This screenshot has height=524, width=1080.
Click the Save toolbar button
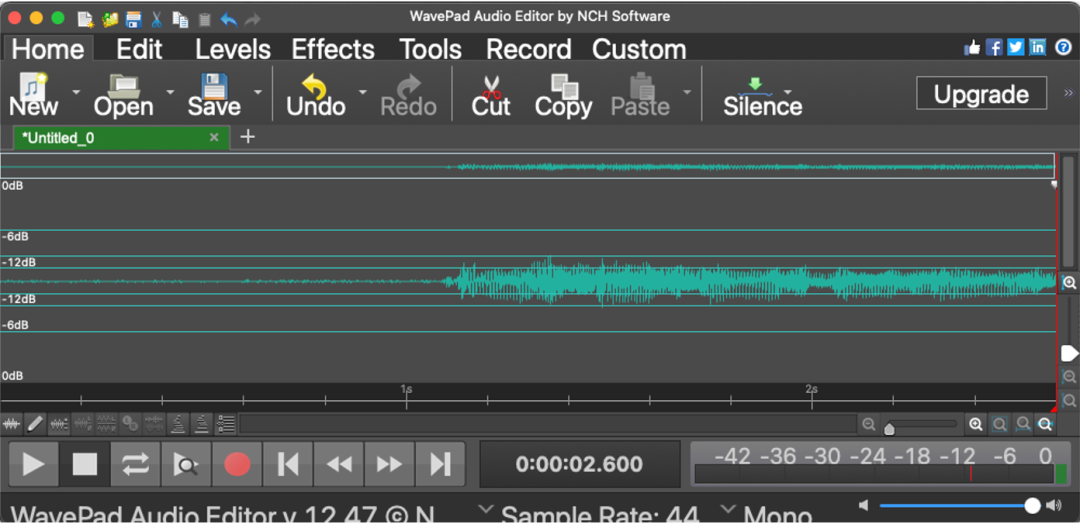(214, 94)
